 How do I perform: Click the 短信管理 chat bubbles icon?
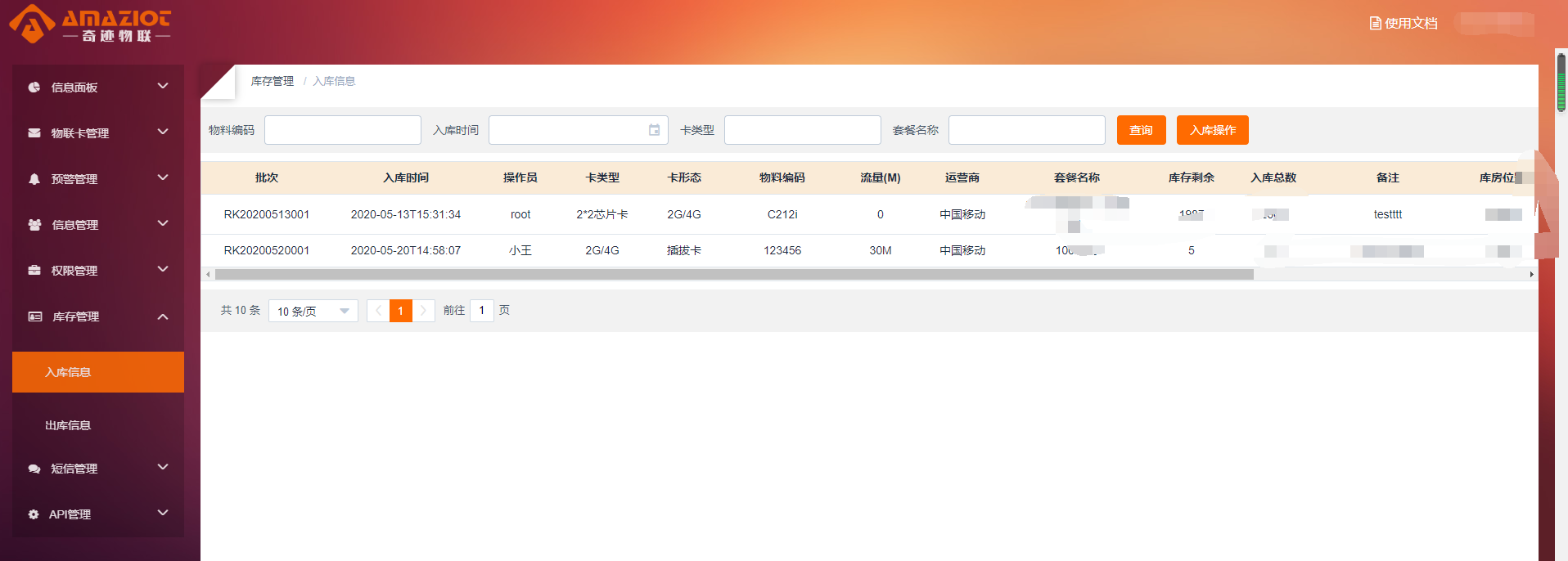pyautogui.click(x=34, y=469)
